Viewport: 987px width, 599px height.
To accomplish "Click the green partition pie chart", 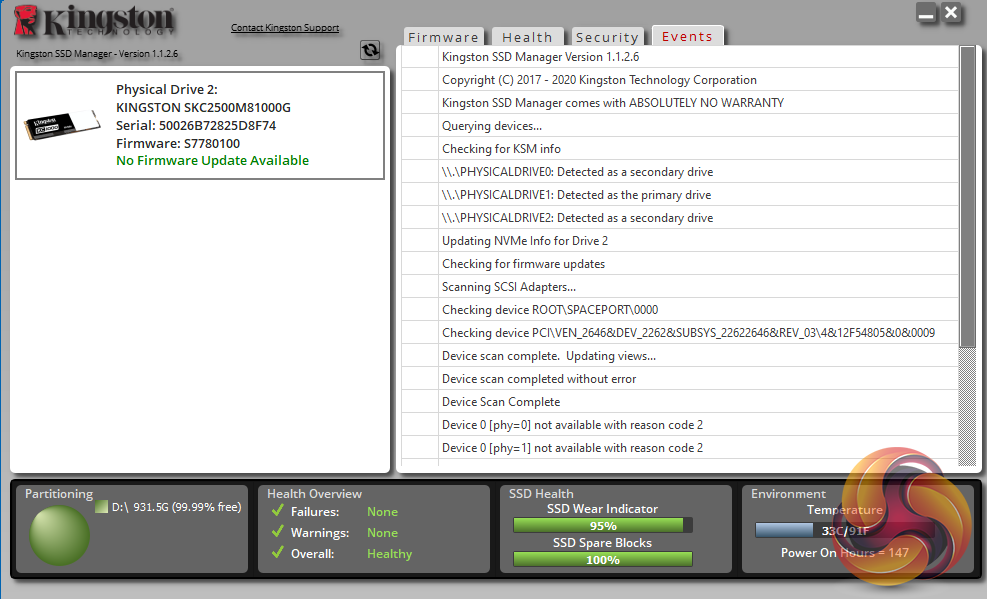I will click(x=60, y=535).
